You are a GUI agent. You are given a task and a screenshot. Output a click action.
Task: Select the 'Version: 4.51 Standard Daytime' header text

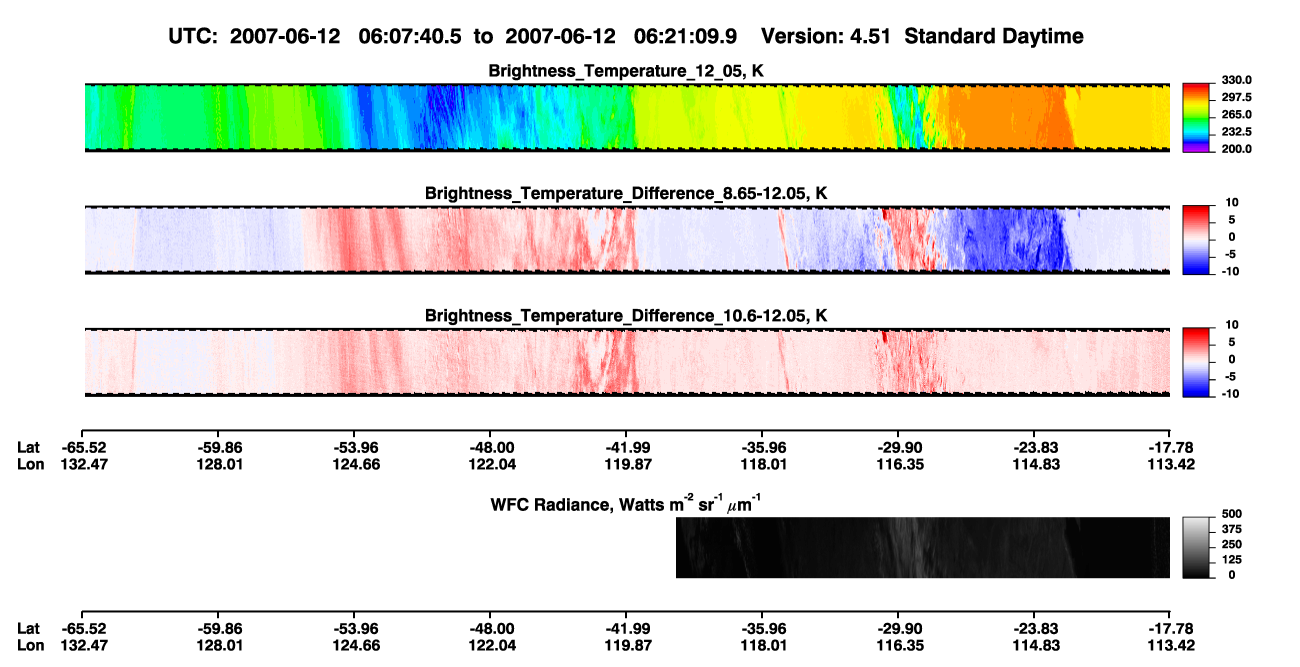[x=922, y=36]
